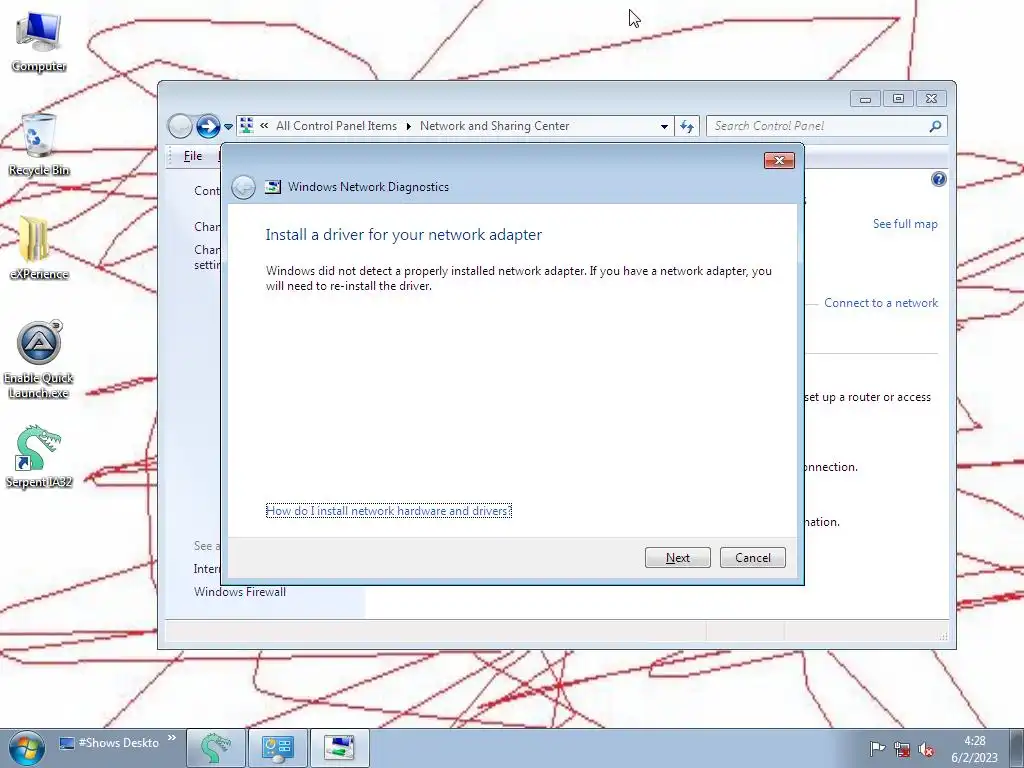Screen dimensions: 1024x768
Task: Click Network and Sharing Center breadcrumb
Action: 494,126
